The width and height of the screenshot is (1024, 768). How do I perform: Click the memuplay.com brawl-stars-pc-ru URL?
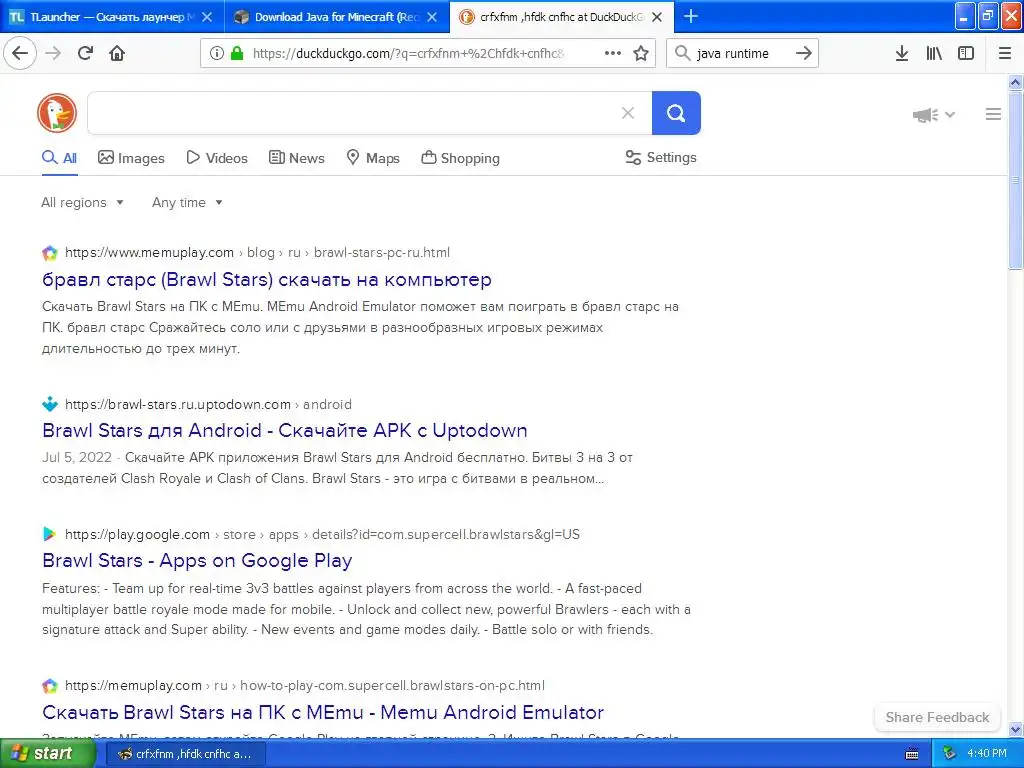coord(257,253)
